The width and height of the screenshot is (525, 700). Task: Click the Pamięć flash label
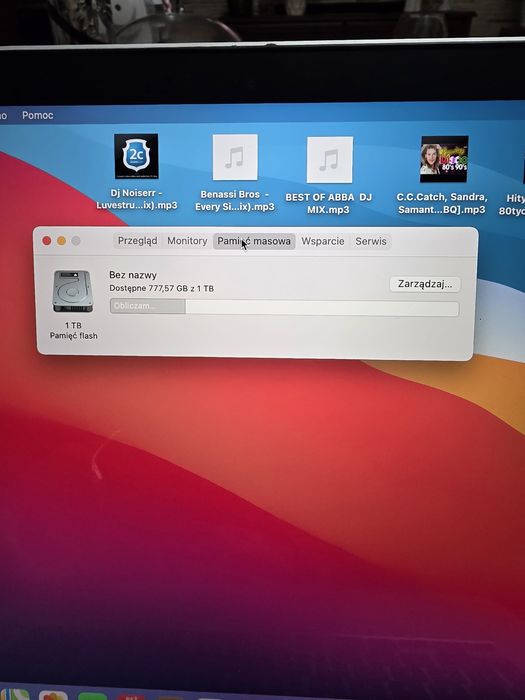(73, 336)
